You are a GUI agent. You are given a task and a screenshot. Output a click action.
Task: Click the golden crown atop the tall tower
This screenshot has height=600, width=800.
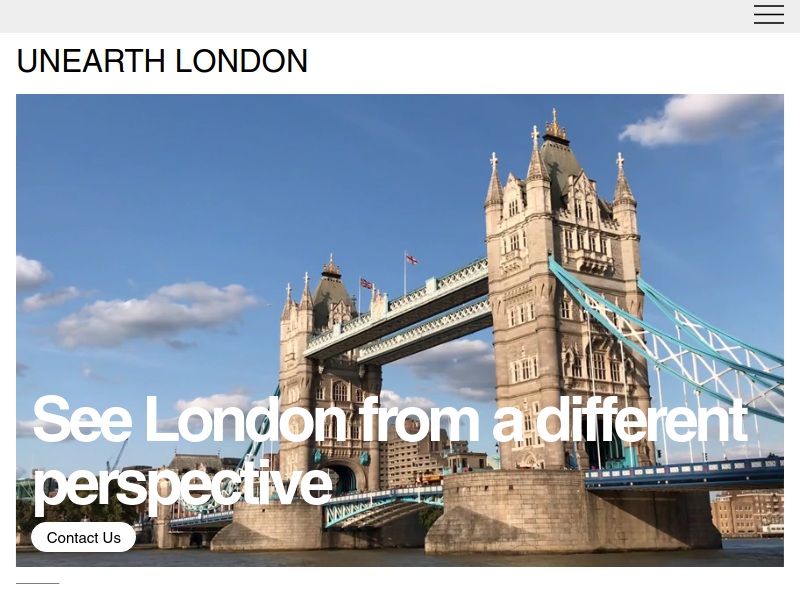coord(555,126)
